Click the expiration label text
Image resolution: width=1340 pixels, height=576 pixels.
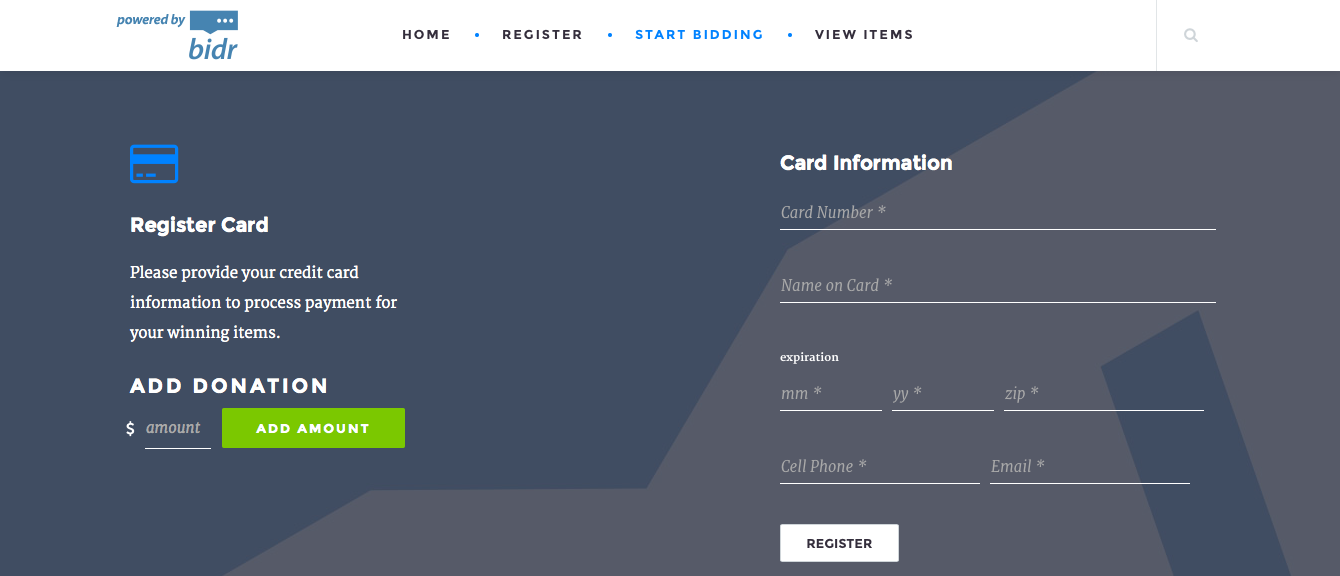point(809,357)
